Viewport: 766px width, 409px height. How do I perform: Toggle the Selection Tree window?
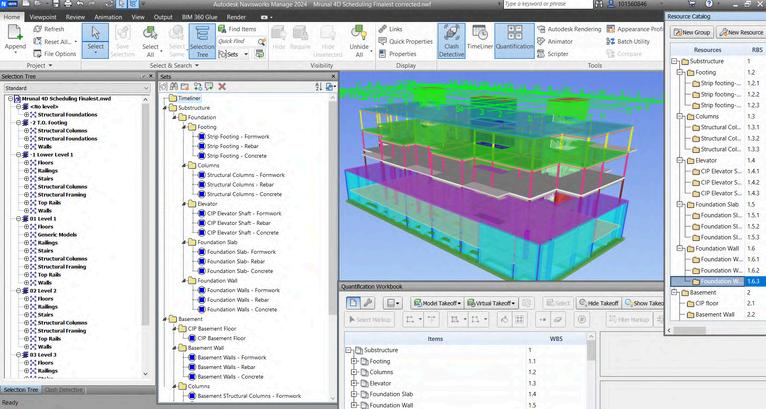(202, 41)
